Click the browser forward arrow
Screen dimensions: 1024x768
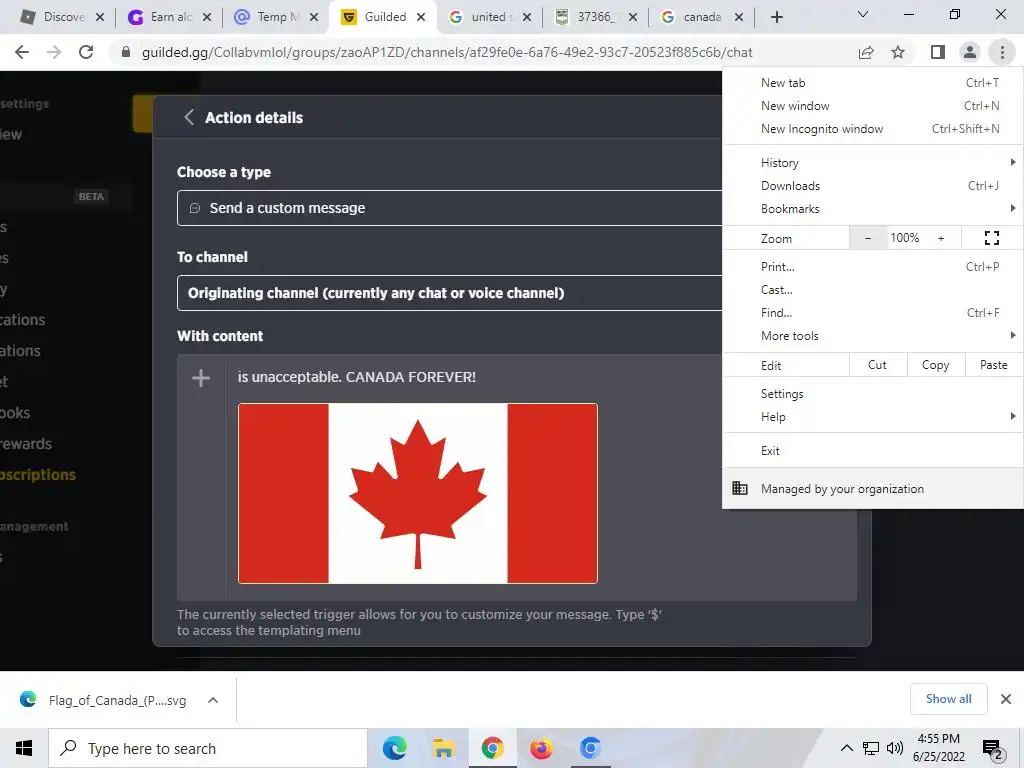pyautogui.click(x=54, y=52)
